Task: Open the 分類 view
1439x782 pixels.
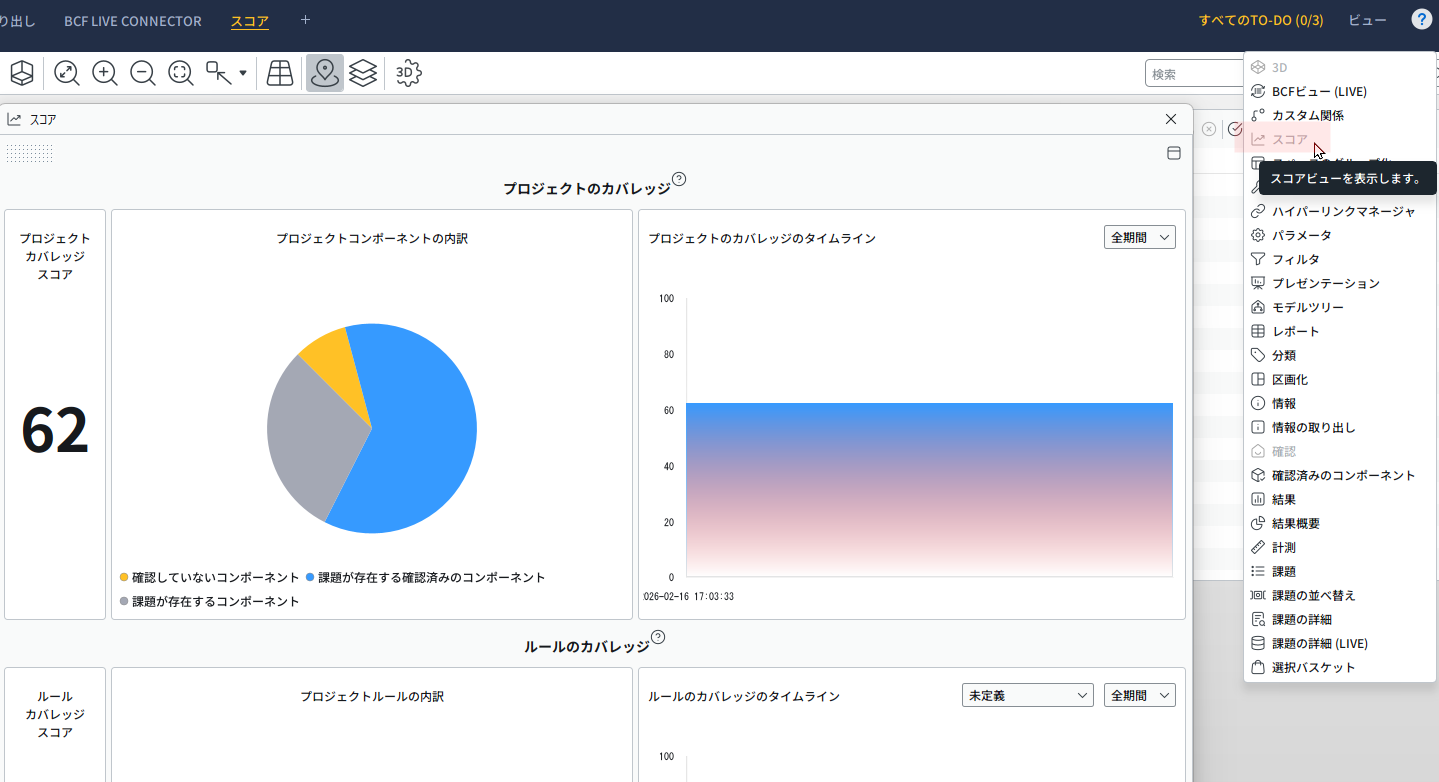Action: [1340, 355]
